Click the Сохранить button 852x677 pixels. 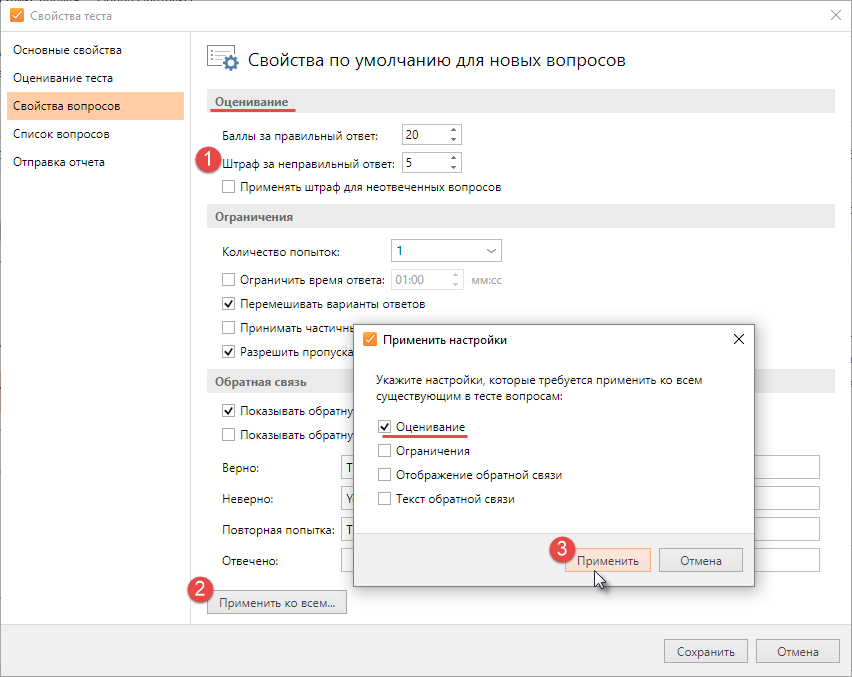[705, 651]
